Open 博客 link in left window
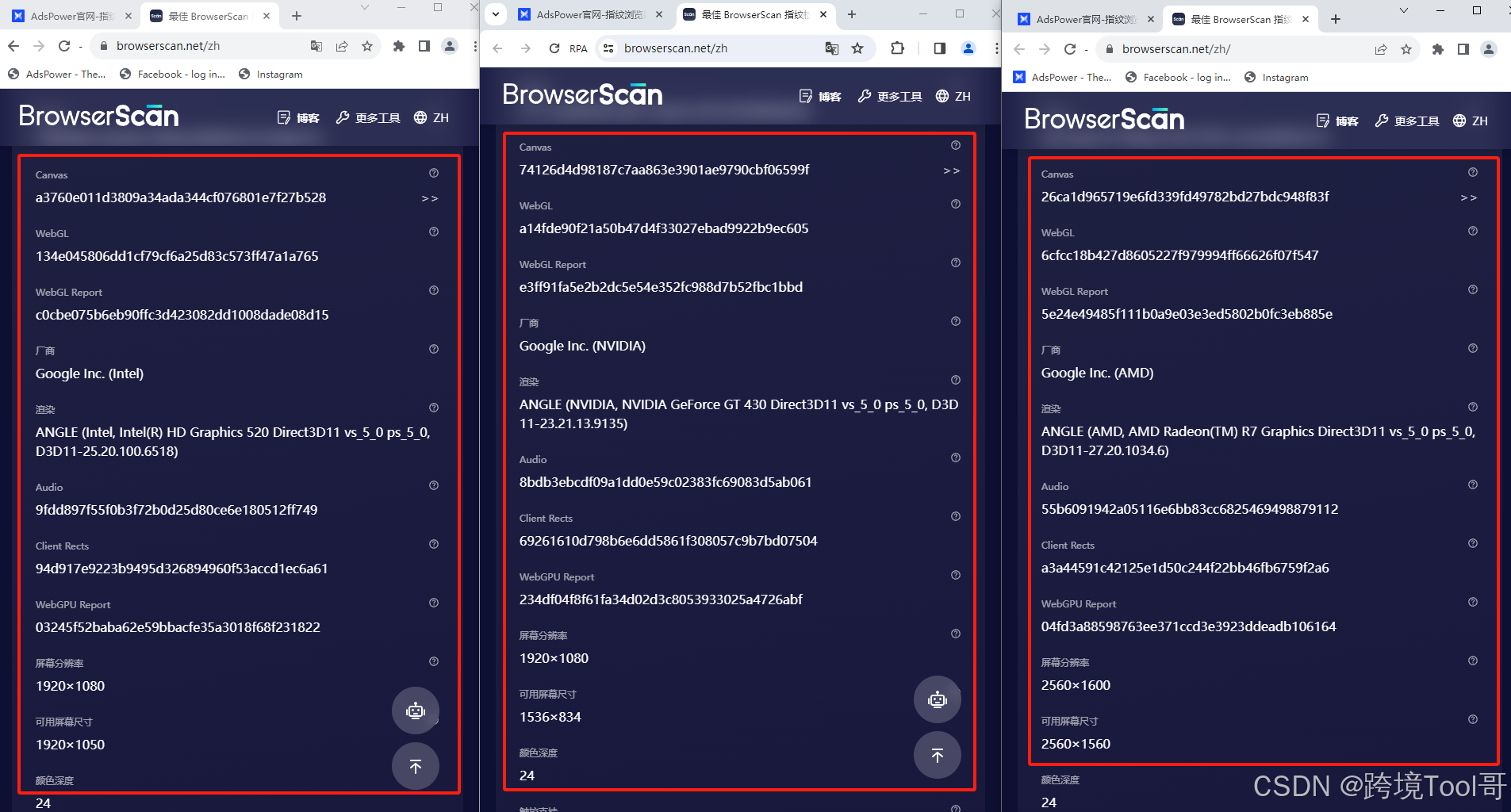 click(x=298, y=118)
